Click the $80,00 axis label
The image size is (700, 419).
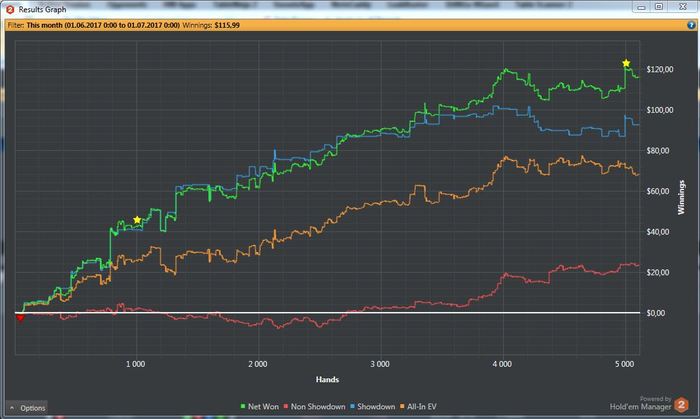[x=658, y=151]
